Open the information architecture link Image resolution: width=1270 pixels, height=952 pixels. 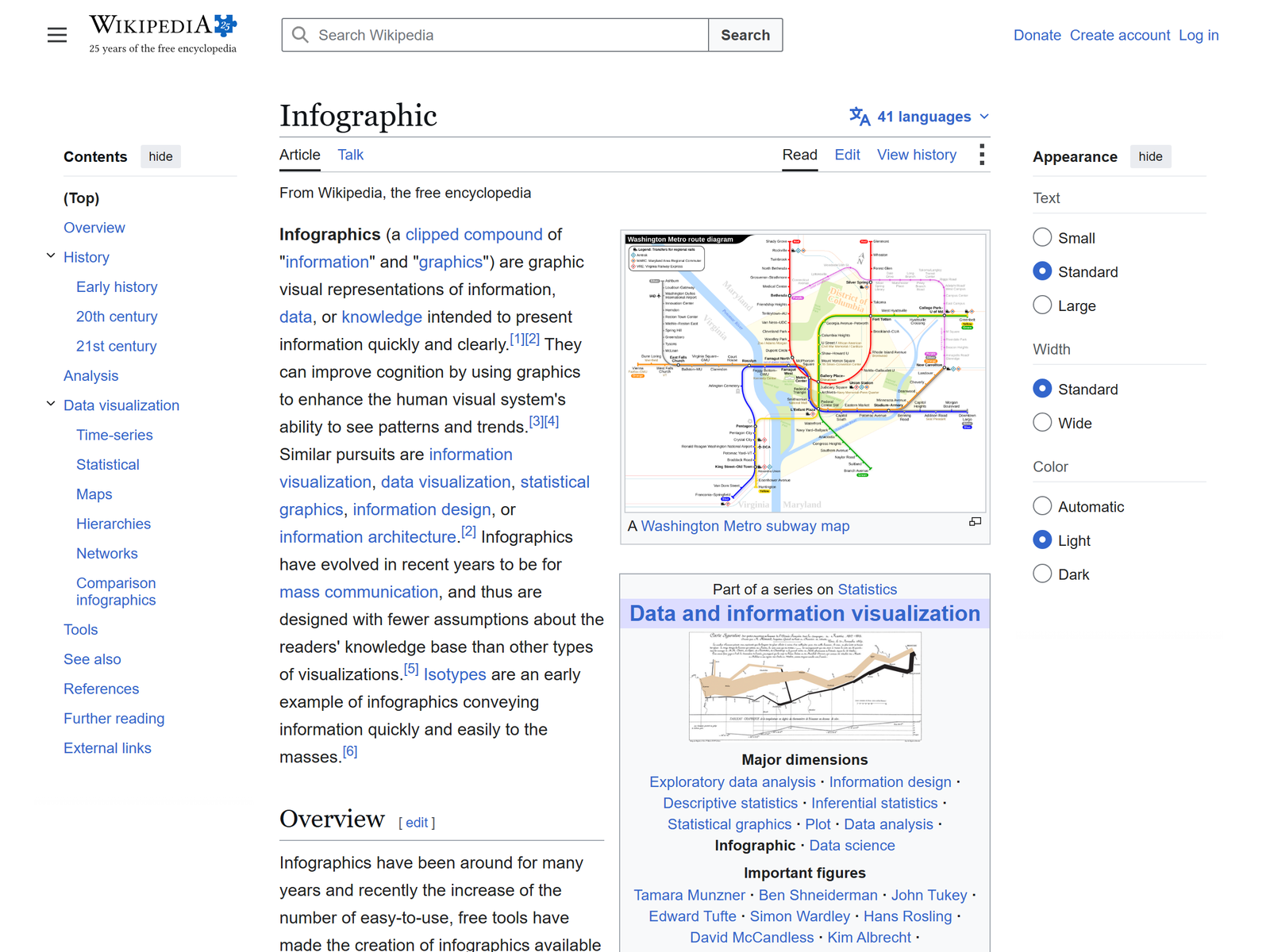coord(368,537)
